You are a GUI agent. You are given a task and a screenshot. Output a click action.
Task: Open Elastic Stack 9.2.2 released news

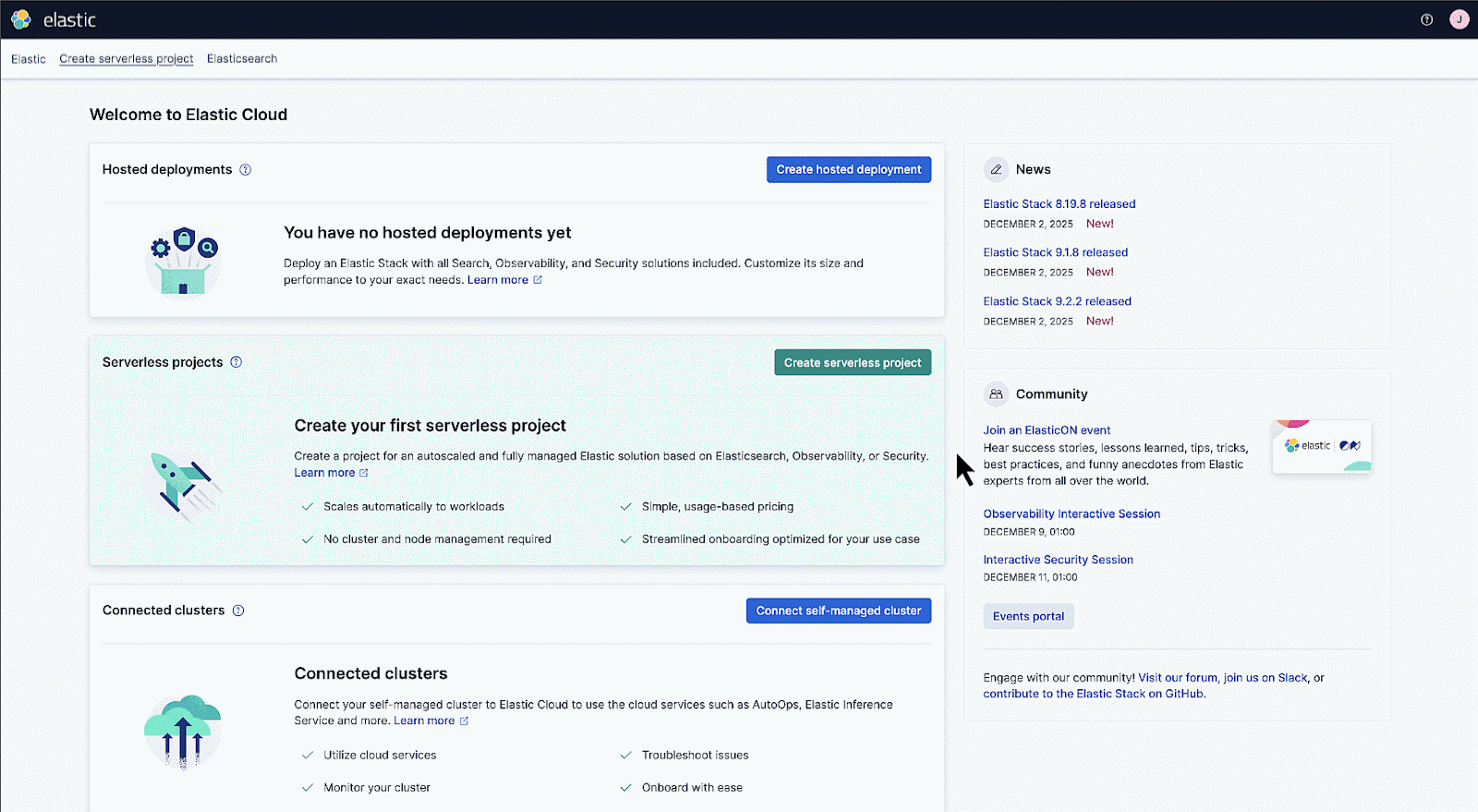(x=1058, y=301)
